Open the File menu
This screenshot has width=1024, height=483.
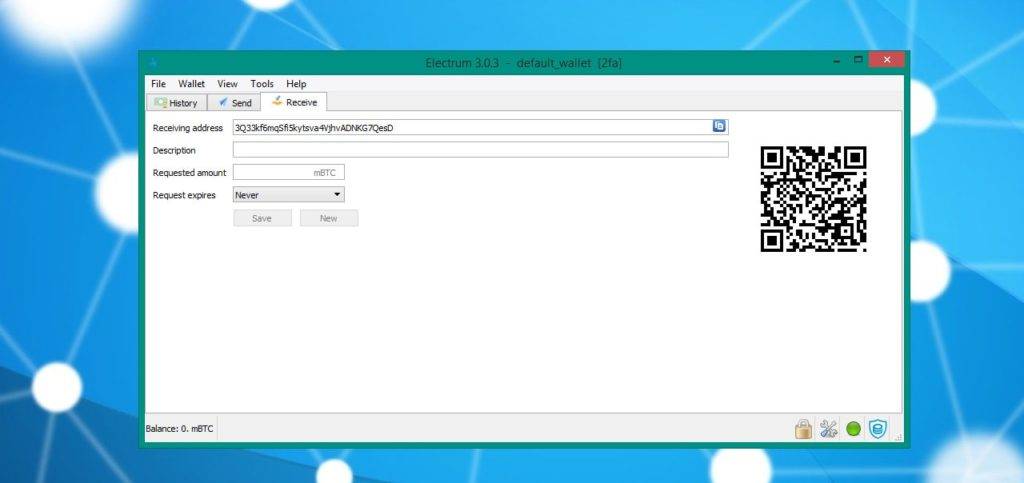158,84
